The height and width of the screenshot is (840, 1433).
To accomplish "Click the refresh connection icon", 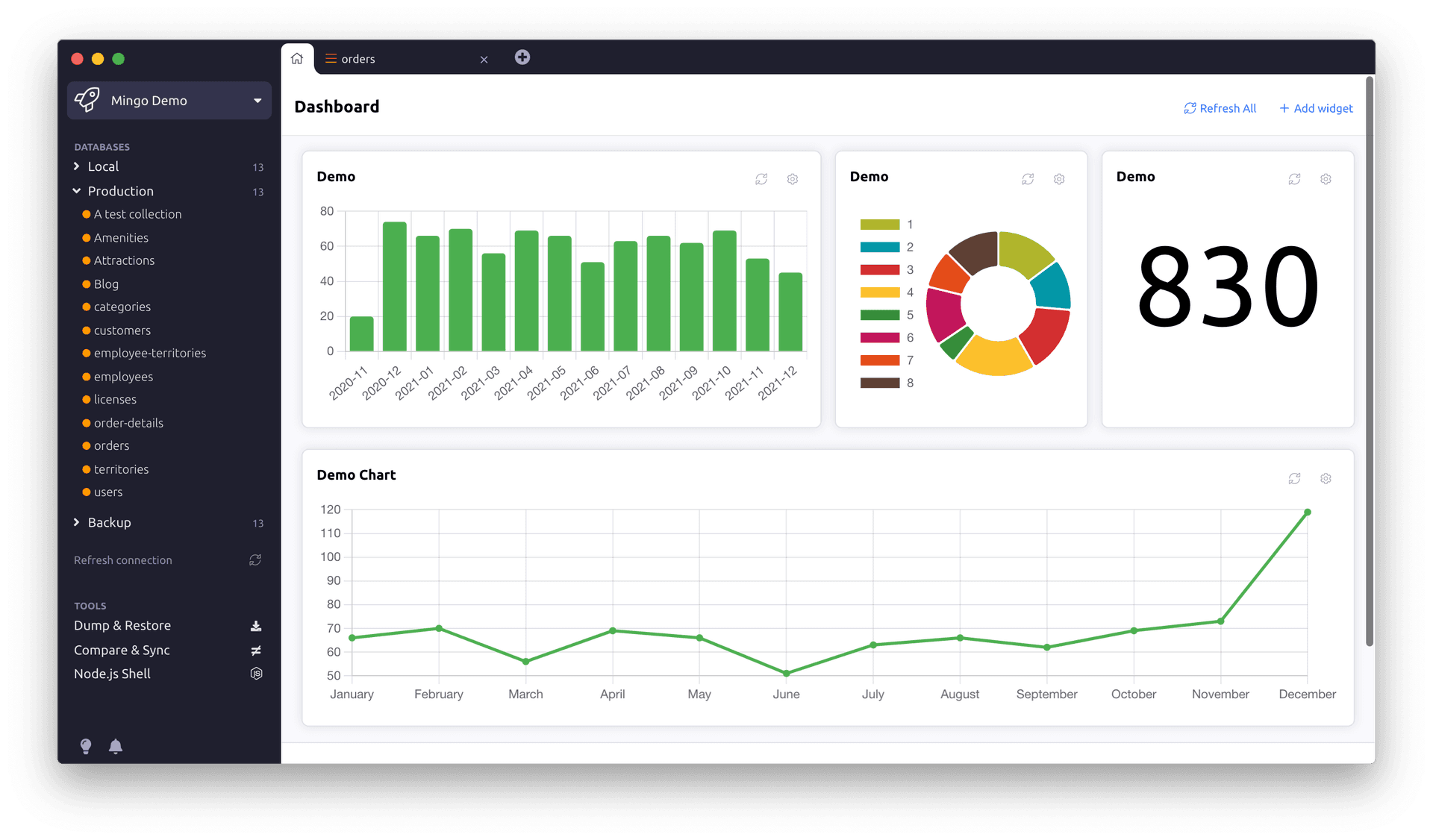I will 255,560.
